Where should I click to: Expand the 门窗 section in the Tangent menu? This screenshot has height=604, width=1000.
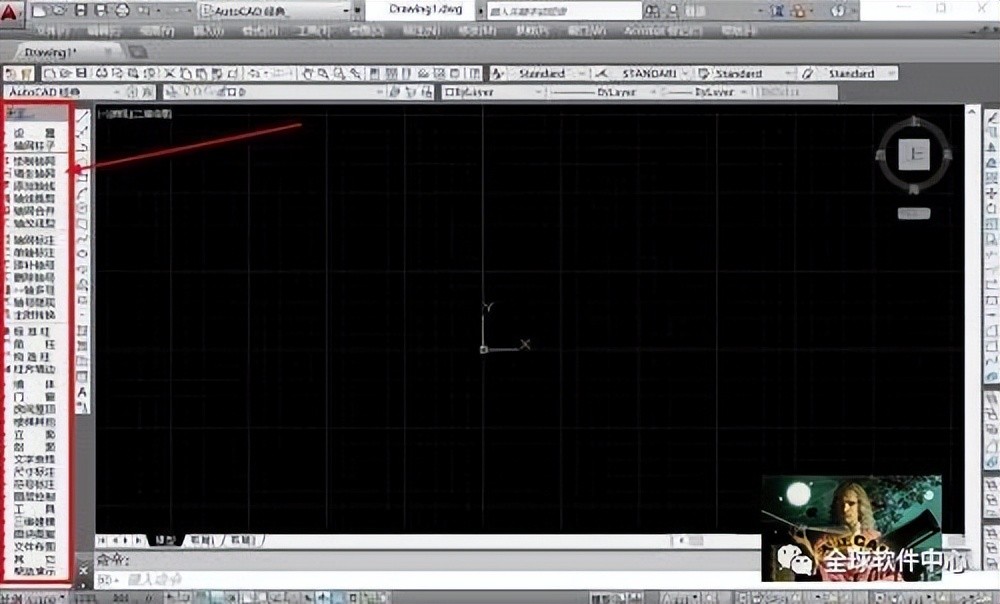pos(34,396)
